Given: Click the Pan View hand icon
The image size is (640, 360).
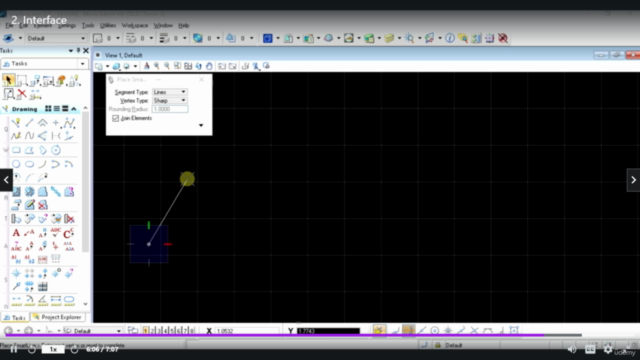Looking at the screenshot, I should point(209,66).
